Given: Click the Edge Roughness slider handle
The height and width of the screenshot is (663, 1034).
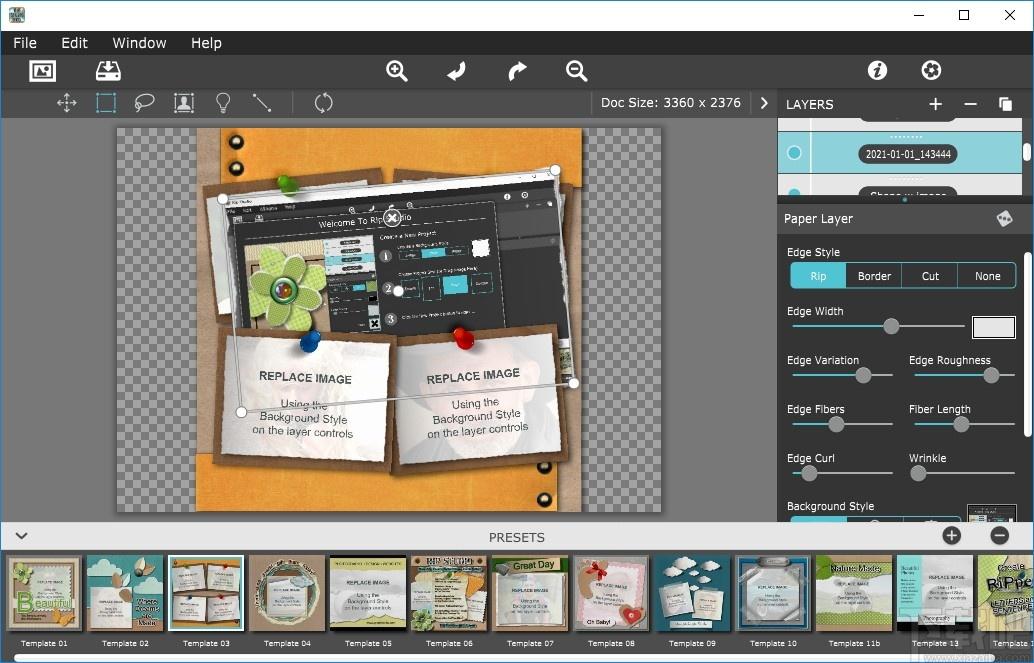Looking at the screenshot, I should [x=990, y=375].
